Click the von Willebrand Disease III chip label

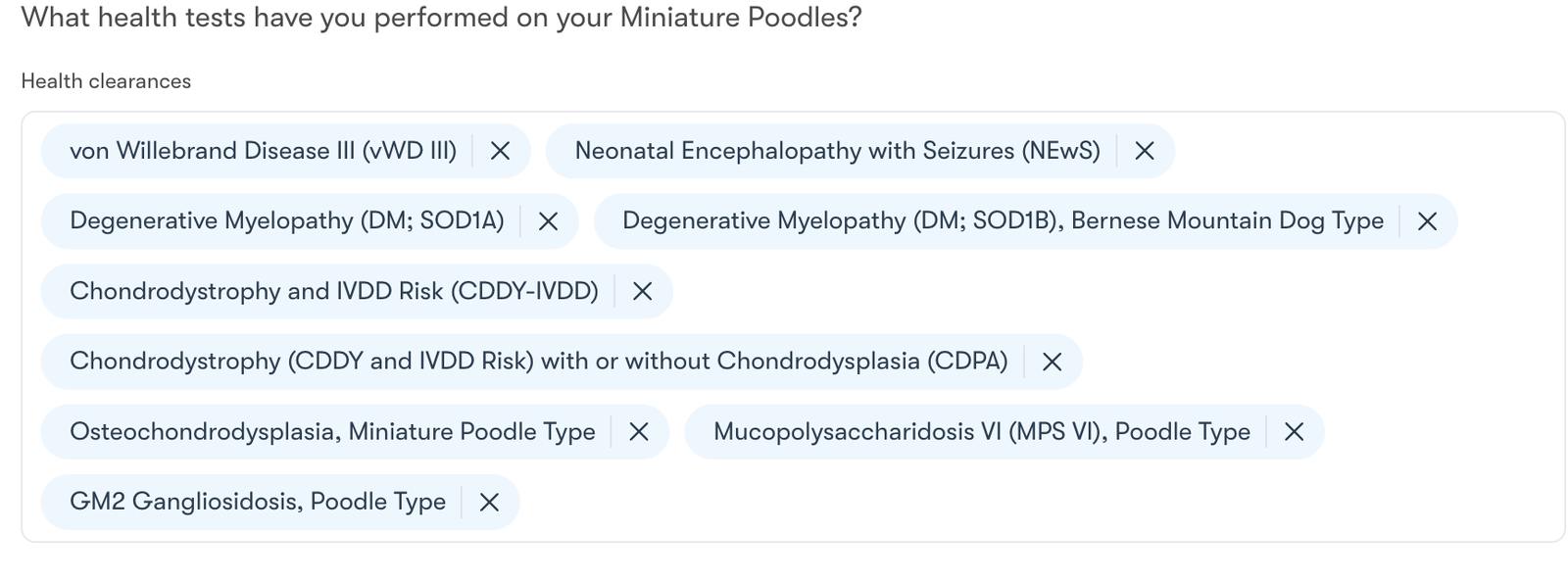(263, 151)
